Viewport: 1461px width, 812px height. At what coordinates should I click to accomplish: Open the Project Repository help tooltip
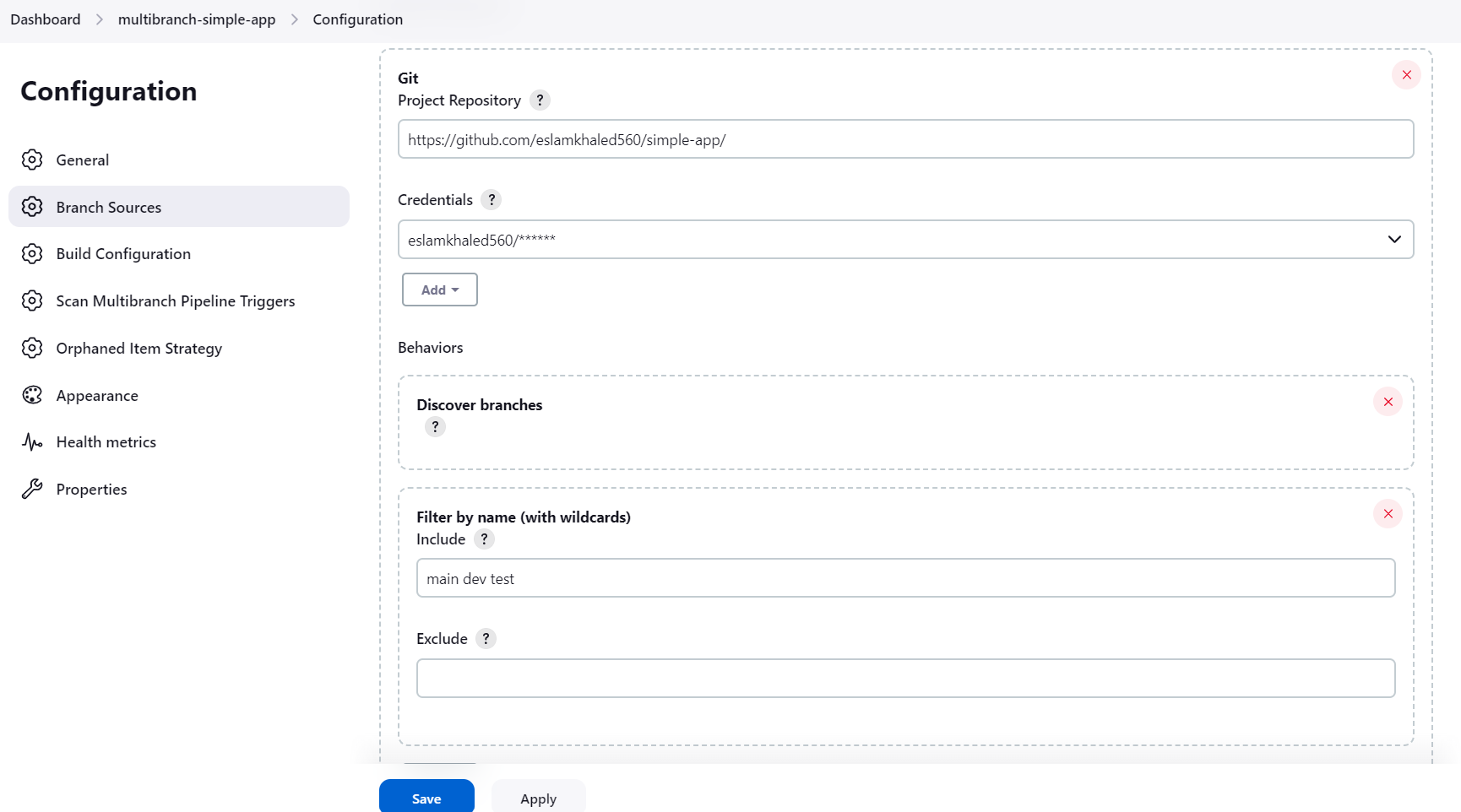click(x=540, y=100)
